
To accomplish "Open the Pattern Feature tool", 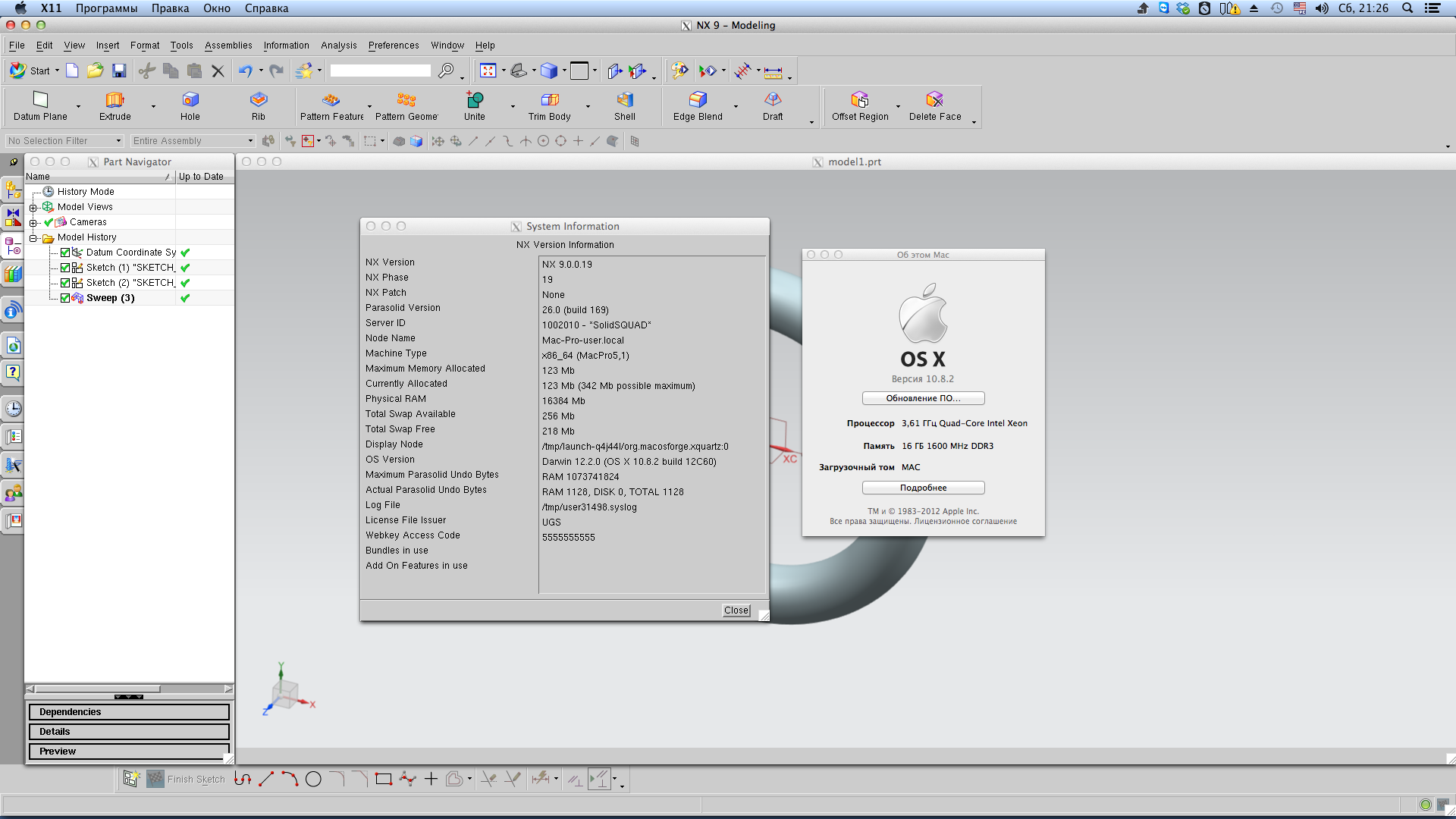I will click(x=331, y=105).
